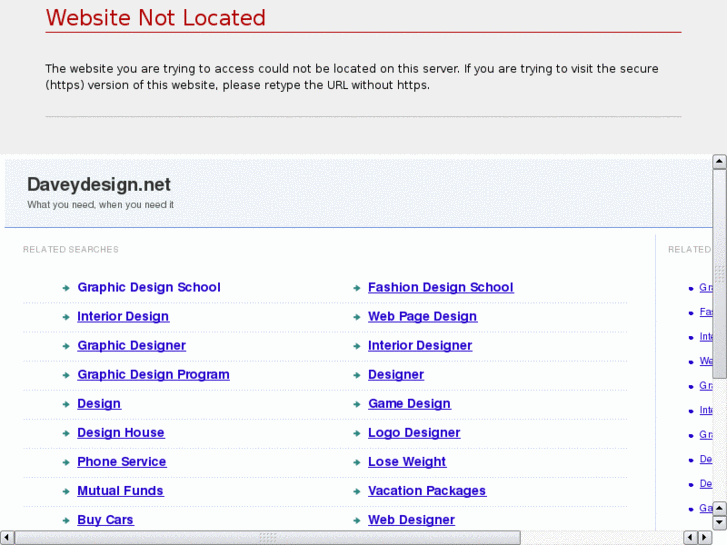Click arrow bullet beside Vacation Packages
Screen dimensions: 727x545
pos(357,492)
